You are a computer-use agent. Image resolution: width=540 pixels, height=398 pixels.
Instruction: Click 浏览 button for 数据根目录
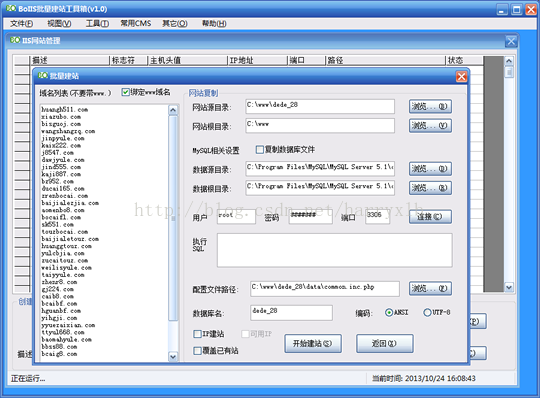coord(430,188)
